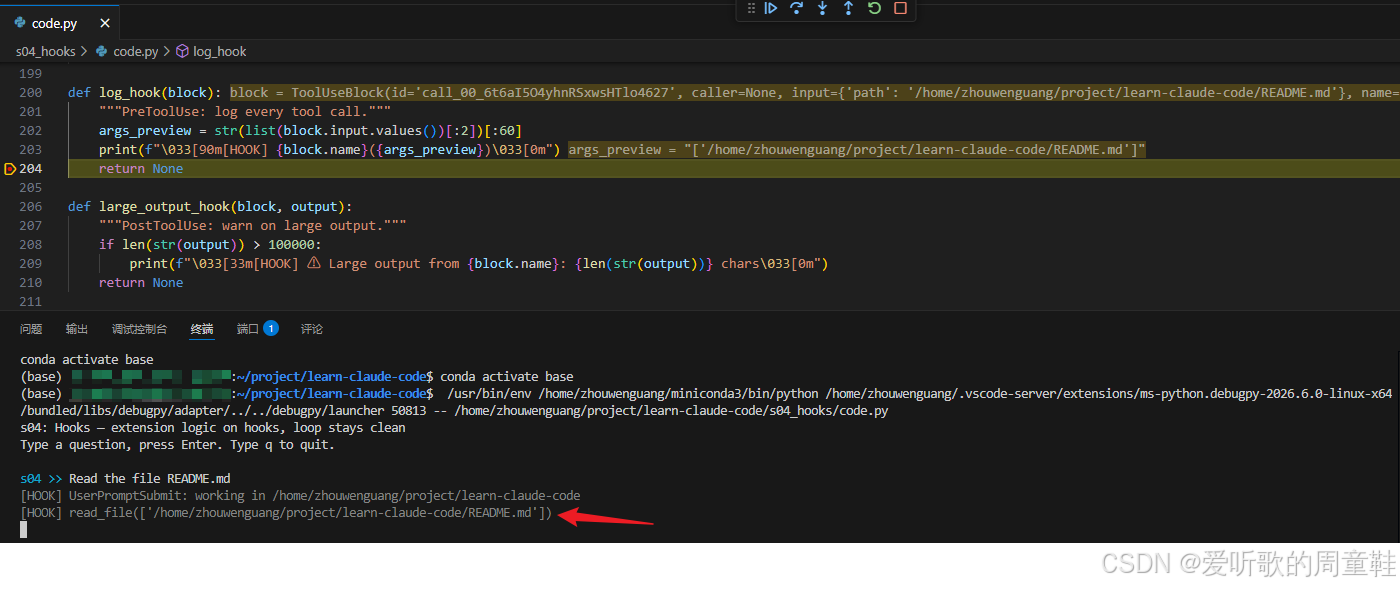Screen dimensions: 1400x589
Task: Click the PostToolUse docstring on line 207
Action: click(252, 226)
